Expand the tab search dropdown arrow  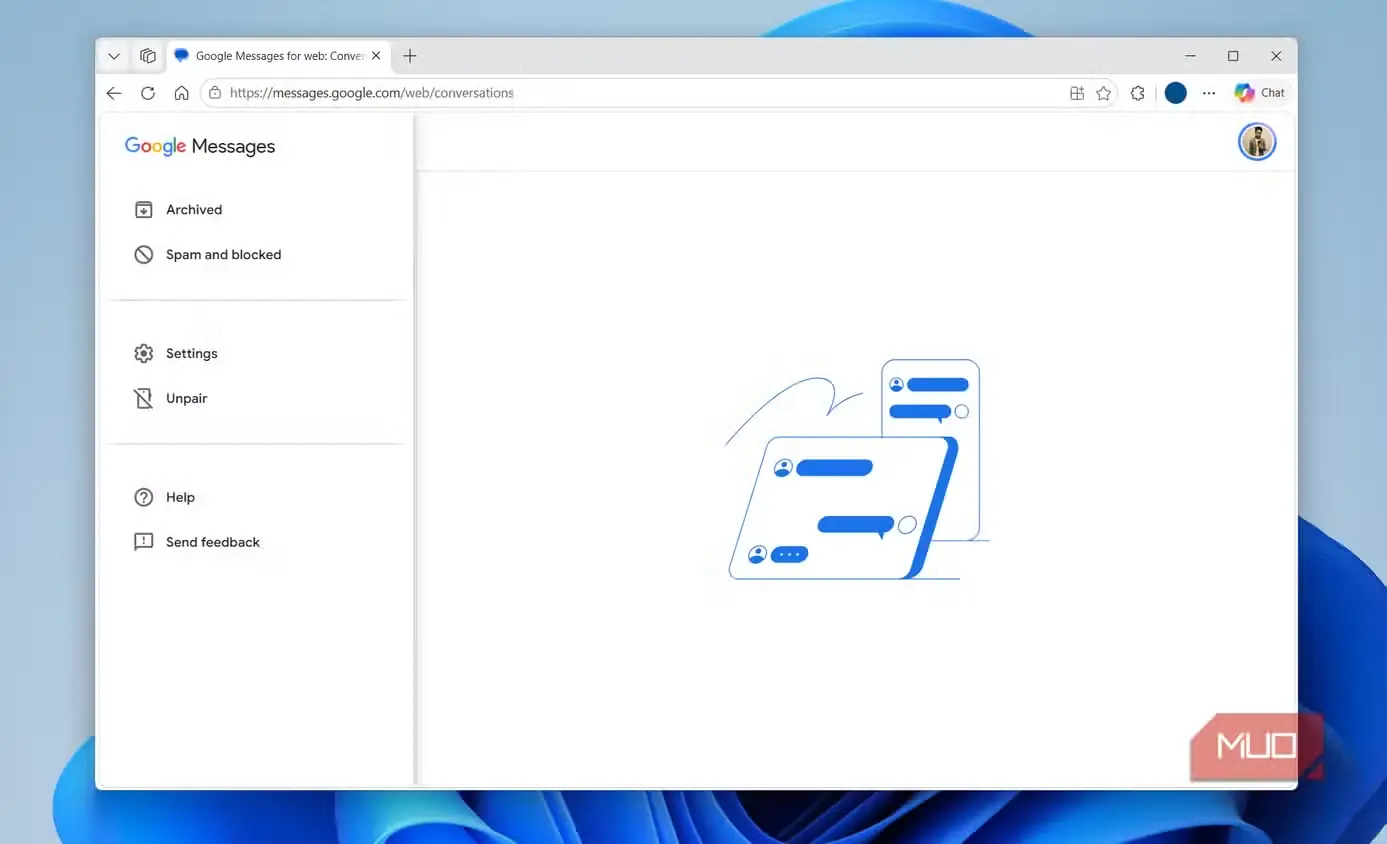(x=114, y=56)
